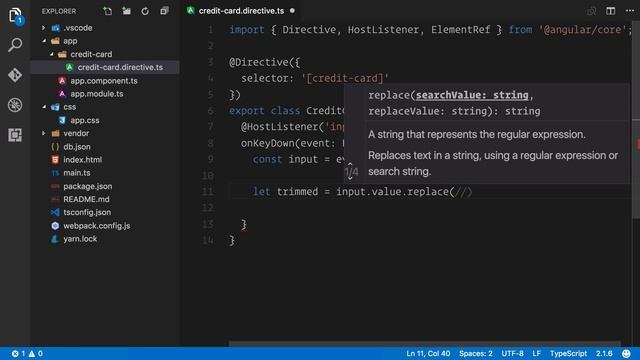
Task: Change end of line sequence LF
Action: point(536,353)
